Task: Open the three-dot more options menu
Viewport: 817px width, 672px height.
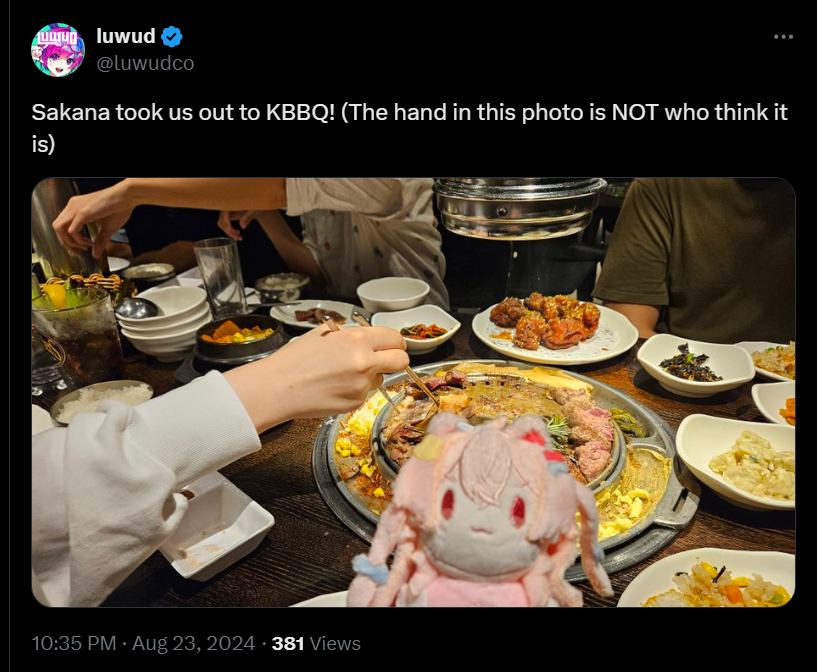Action: [783, 36]
